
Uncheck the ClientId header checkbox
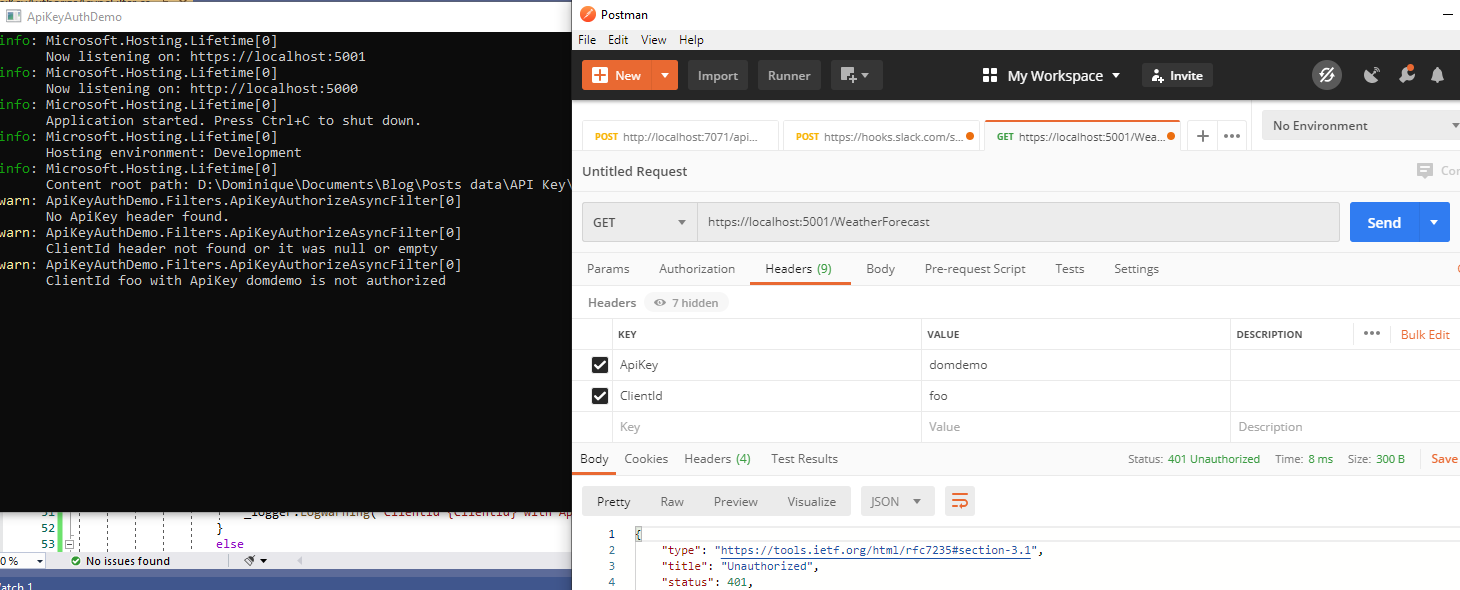click(600, 396)
